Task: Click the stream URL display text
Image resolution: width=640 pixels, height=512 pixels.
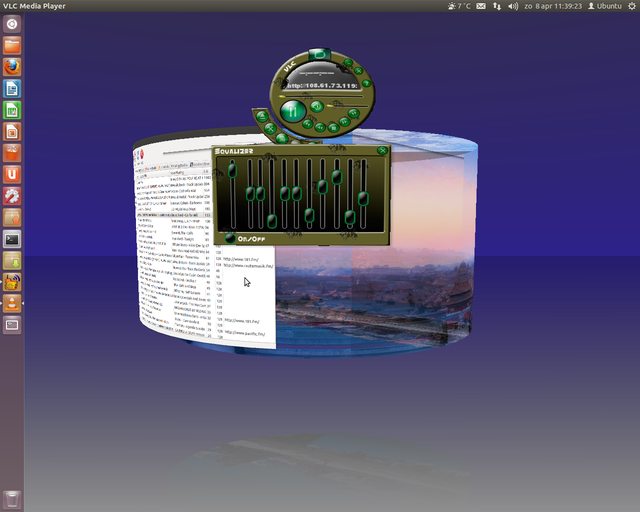Action: (x=322, y=86)
